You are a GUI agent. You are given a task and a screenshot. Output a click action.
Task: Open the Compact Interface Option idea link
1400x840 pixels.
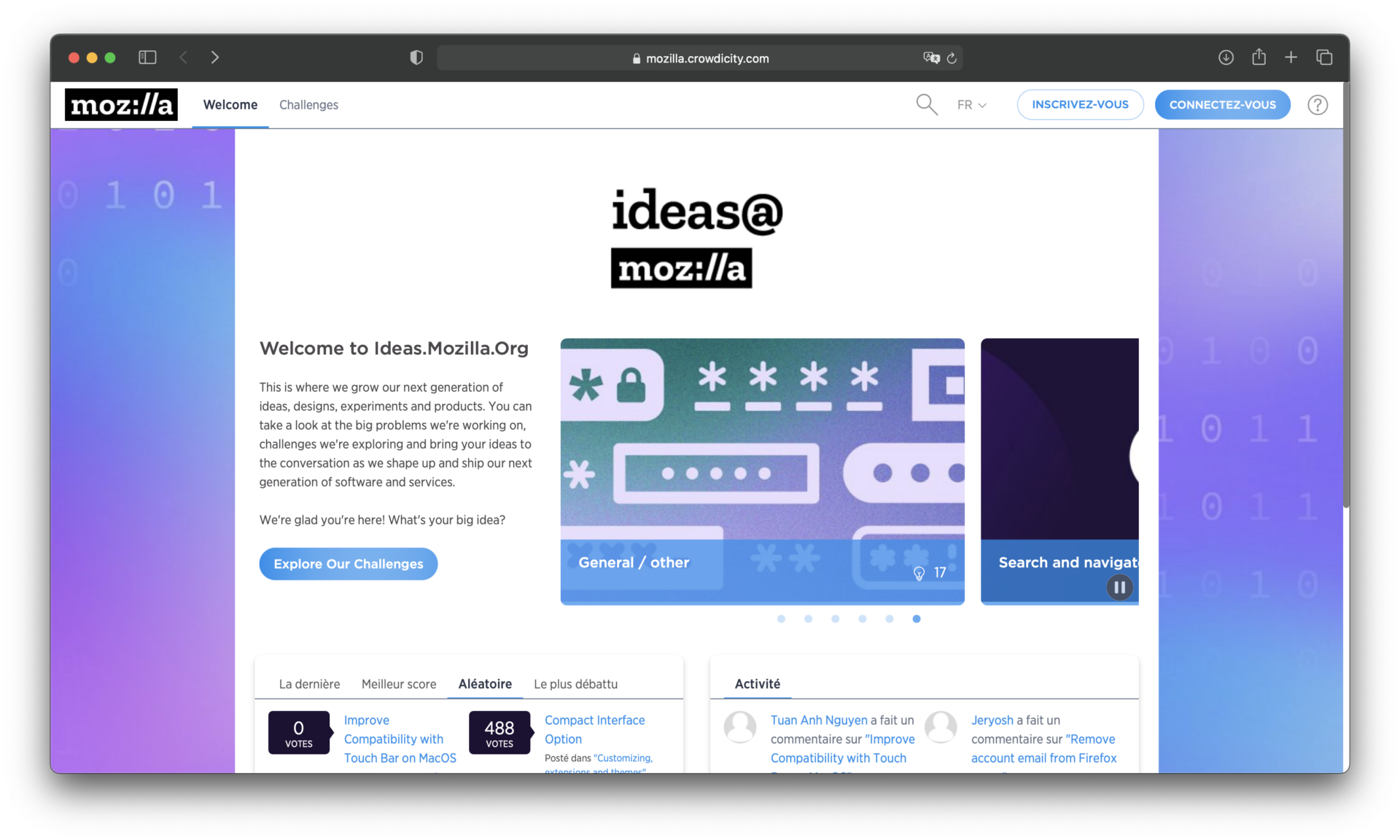[594, 729]
